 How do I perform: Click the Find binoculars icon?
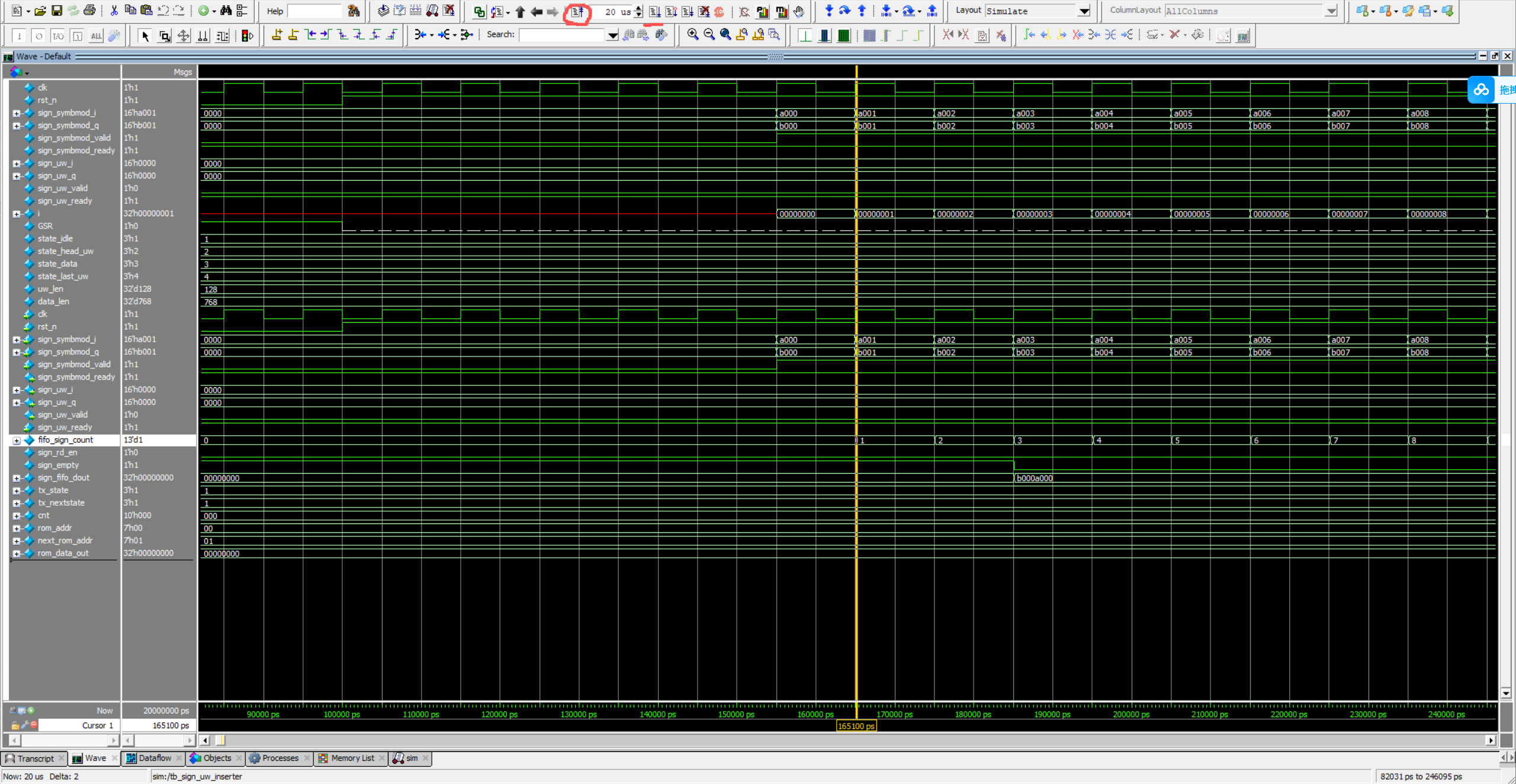(x=226, y=11)
